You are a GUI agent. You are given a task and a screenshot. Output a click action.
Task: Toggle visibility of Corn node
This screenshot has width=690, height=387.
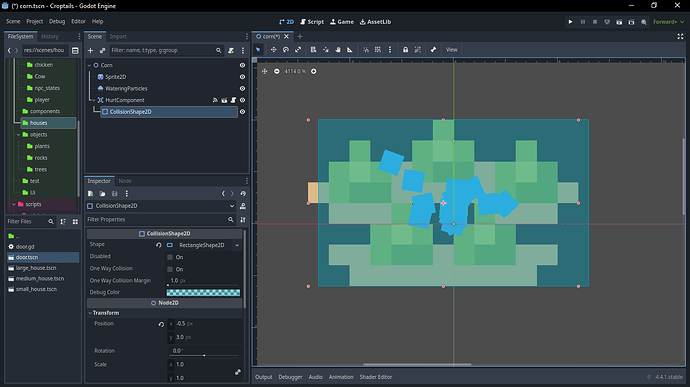point(242,65)
